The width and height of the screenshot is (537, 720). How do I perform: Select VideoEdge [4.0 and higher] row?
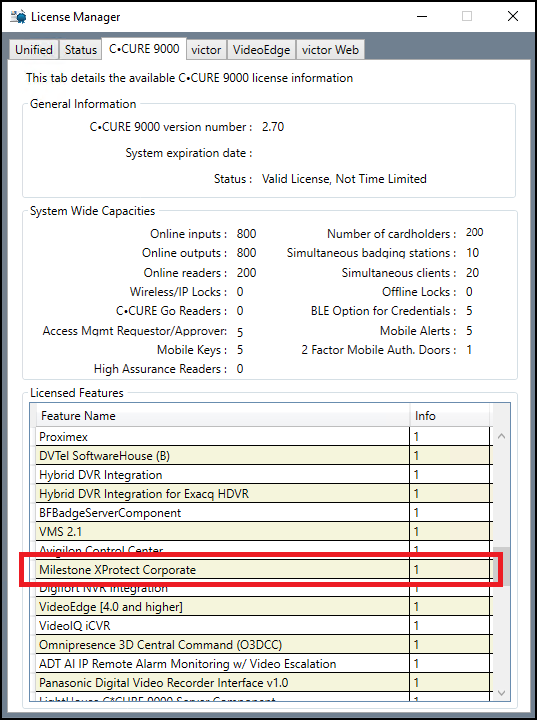coord(263,607)
